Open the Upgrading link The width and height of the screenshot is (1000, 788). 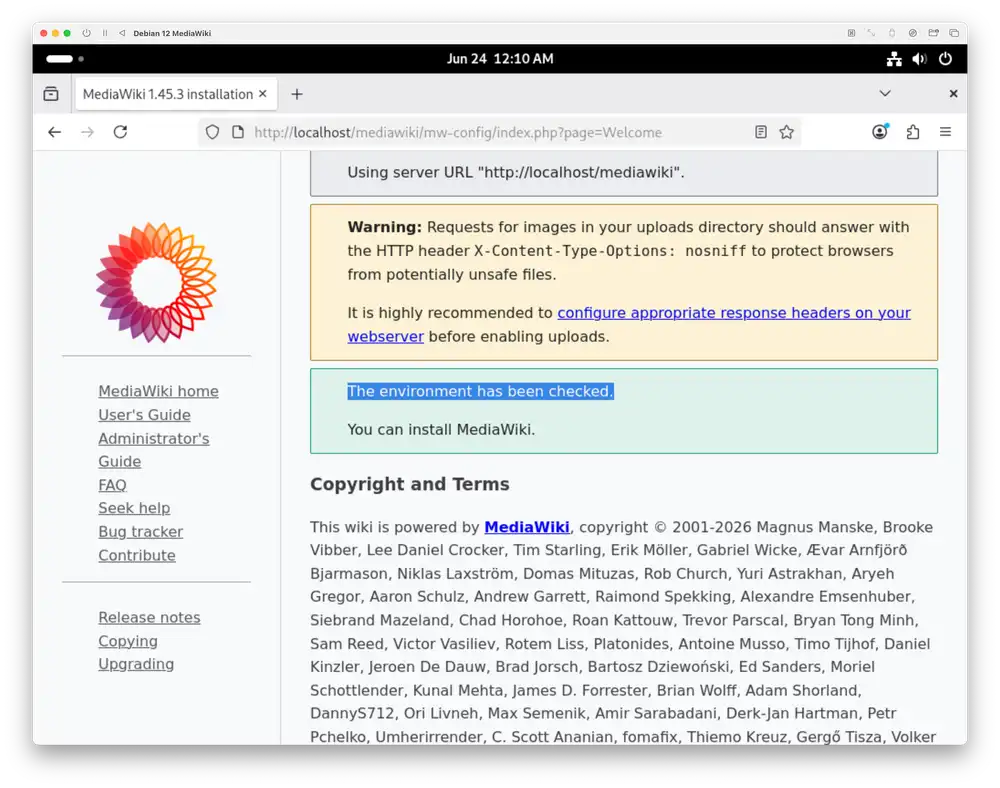tap(136, 664)
